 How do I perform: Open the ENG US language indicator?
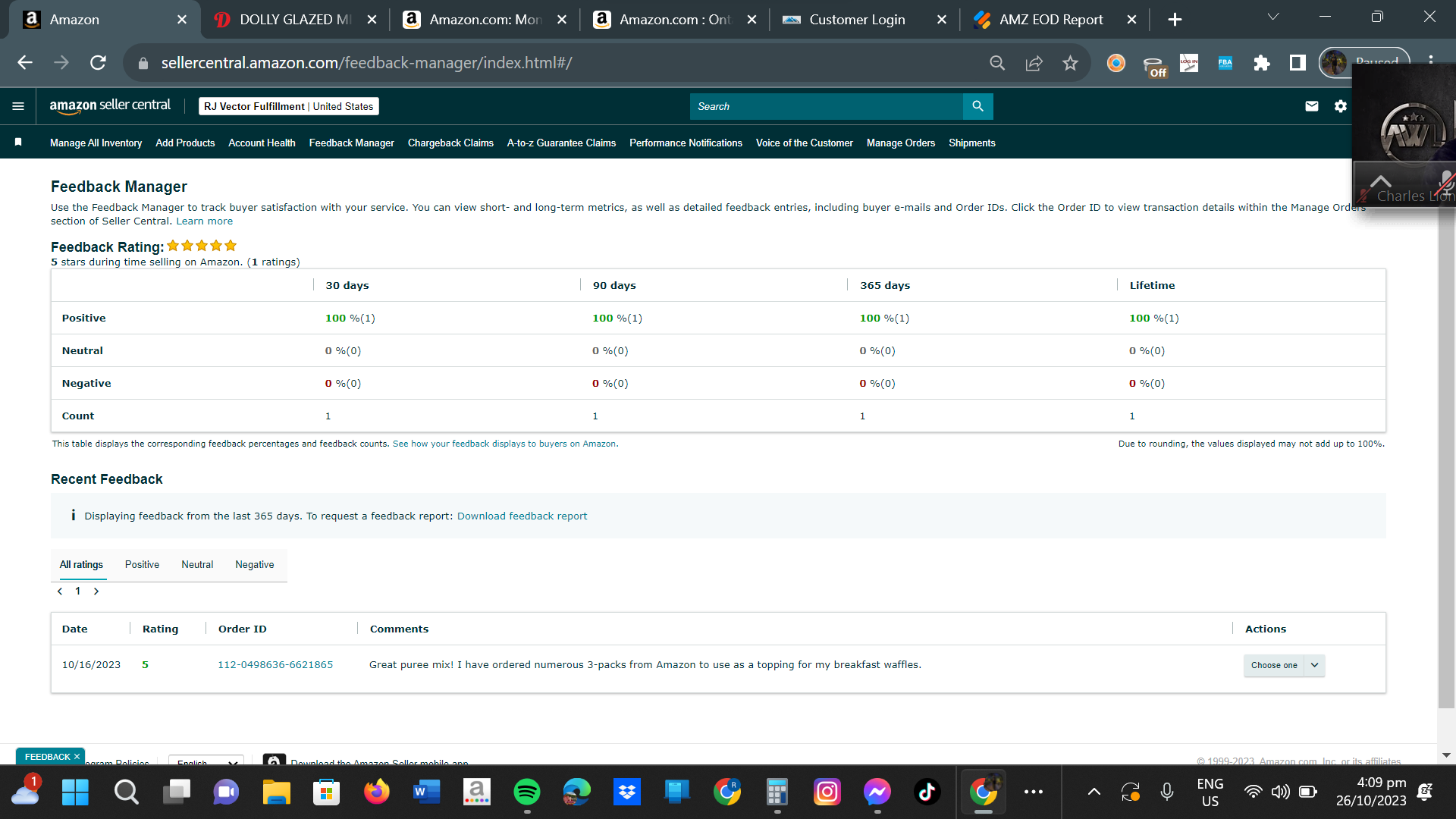point(1210,792)
